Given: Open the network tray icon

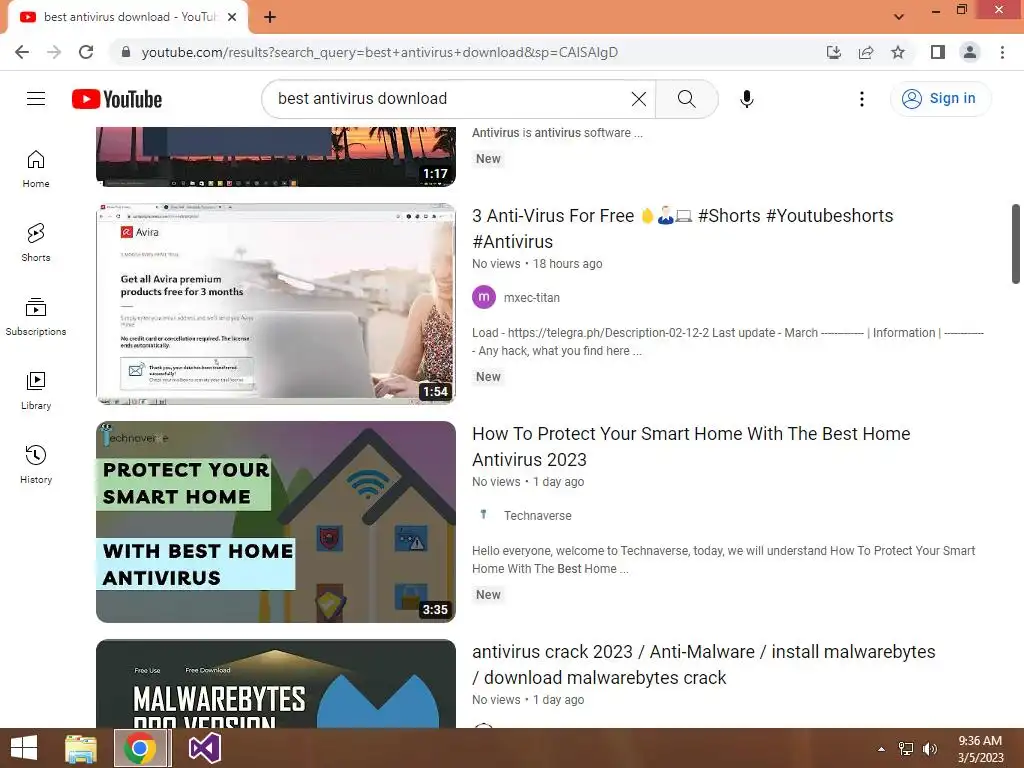Looking at the screenshot, I should (x=906, y=749).
